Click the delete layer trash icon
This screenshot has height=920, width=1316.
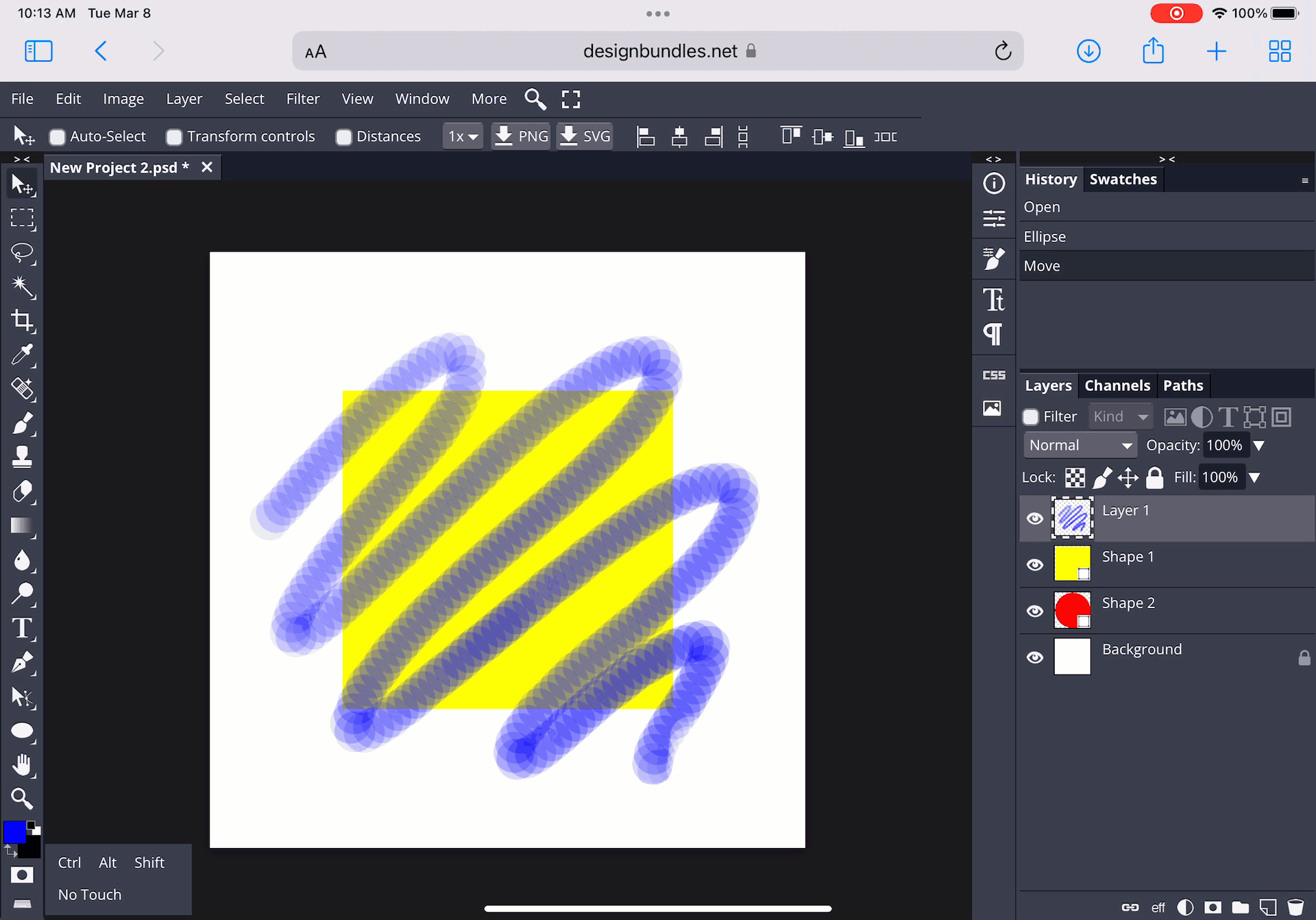coord(1295,907)
